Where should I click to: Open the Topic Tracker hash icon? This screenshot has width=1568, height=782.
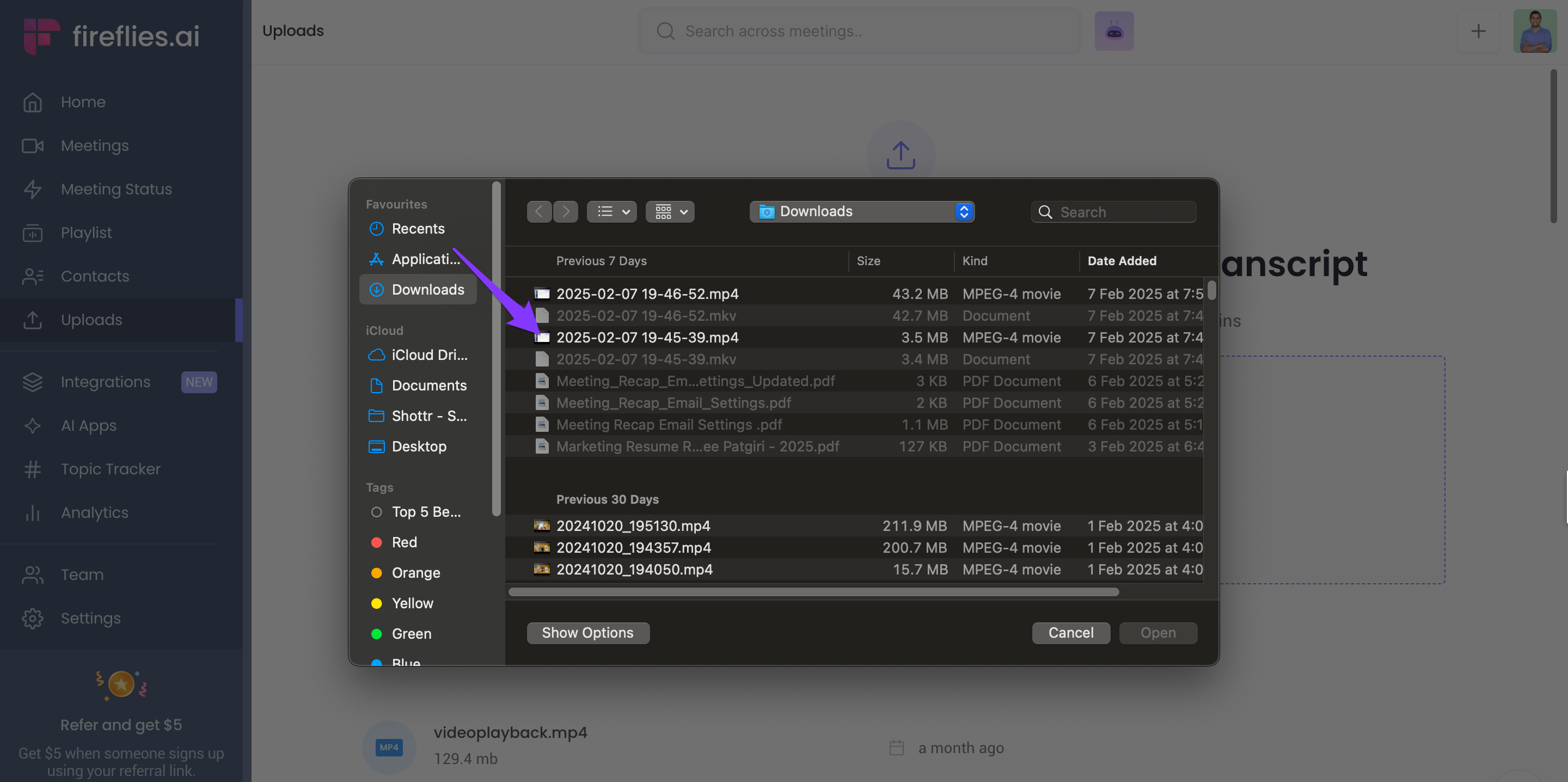tap(32, 469)
